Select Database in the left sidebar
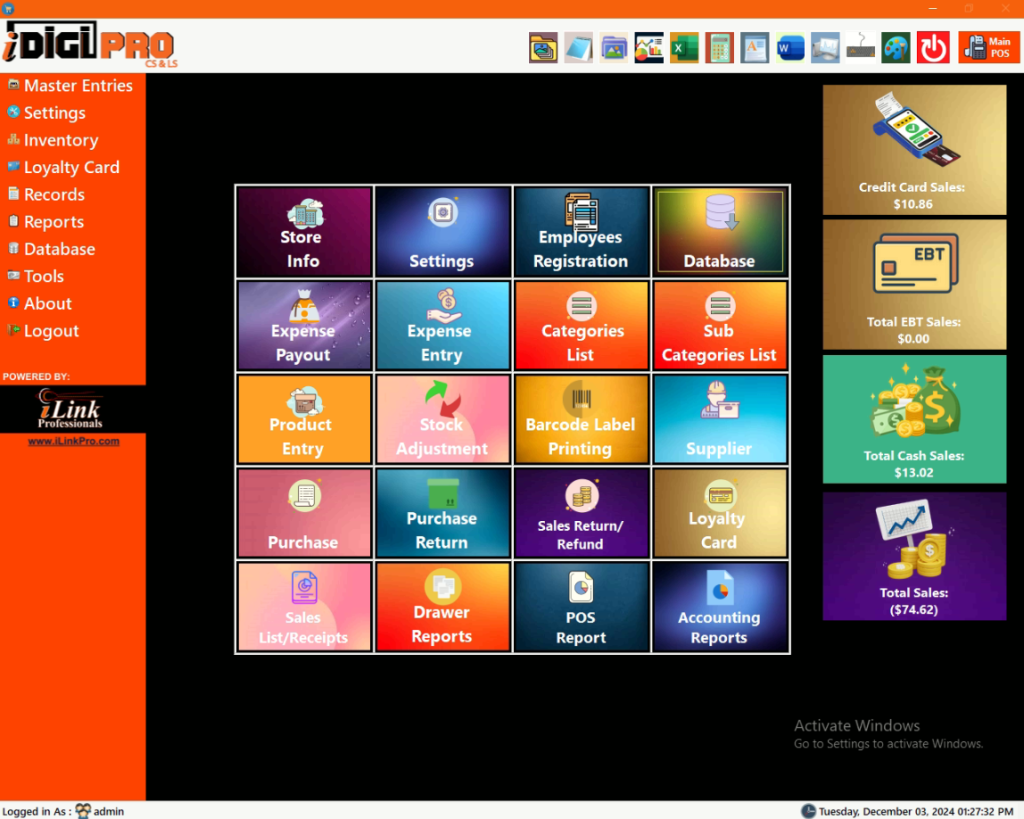 tap(51, 249)
